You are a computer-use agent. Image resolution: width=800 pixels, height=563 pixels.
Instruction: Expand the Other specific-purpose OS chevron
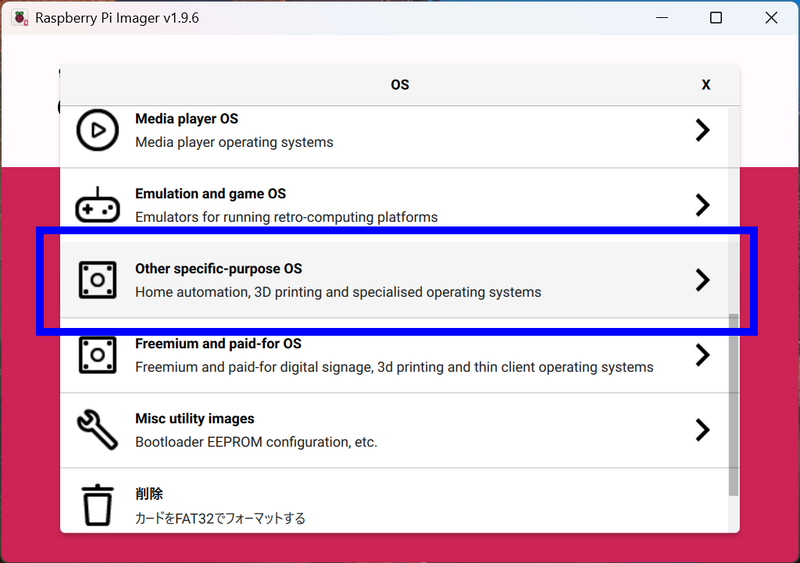[x=703, y=280]
